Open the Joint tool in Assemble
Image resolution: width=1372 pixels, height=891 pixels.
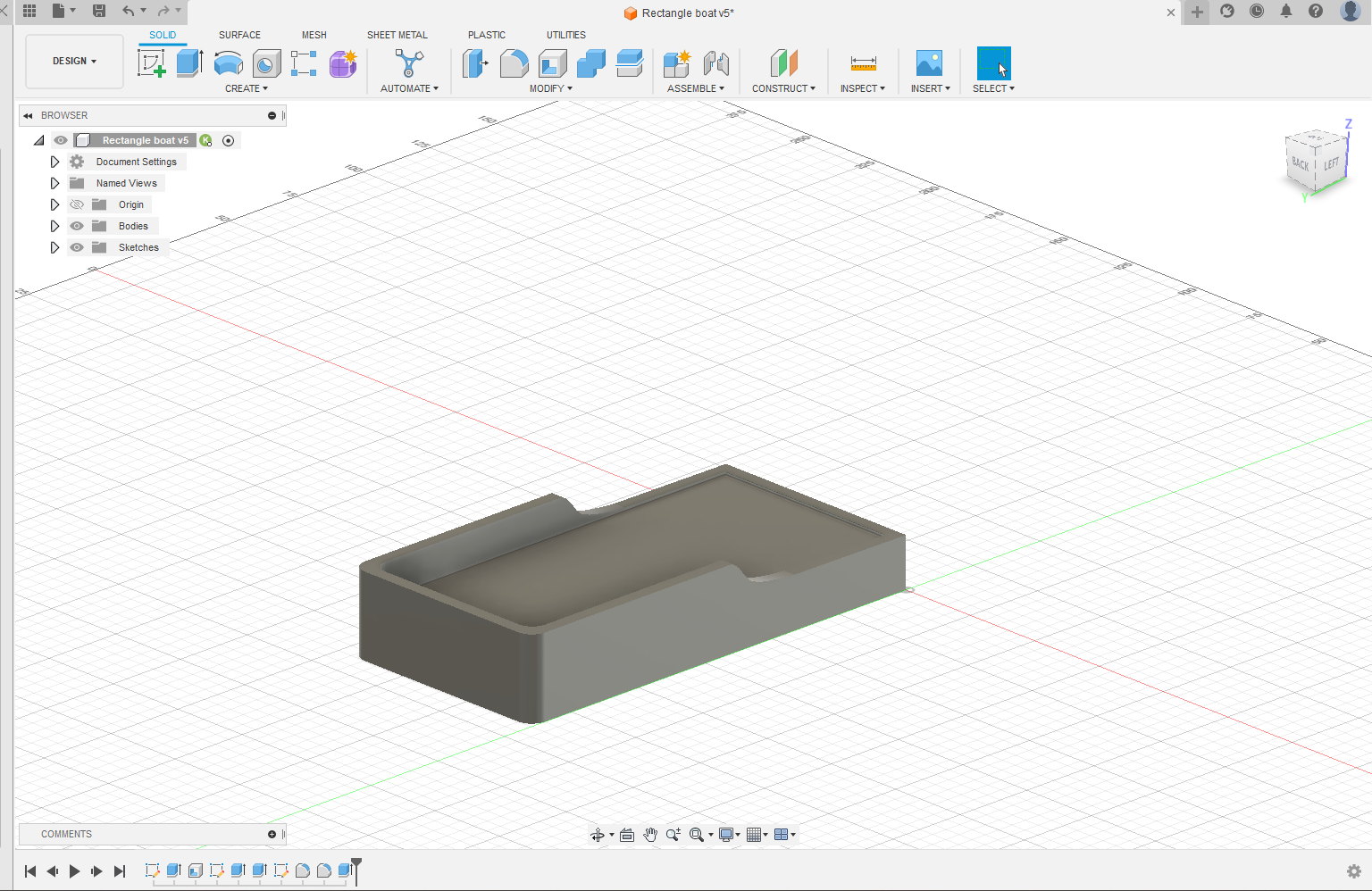[715, 63]
